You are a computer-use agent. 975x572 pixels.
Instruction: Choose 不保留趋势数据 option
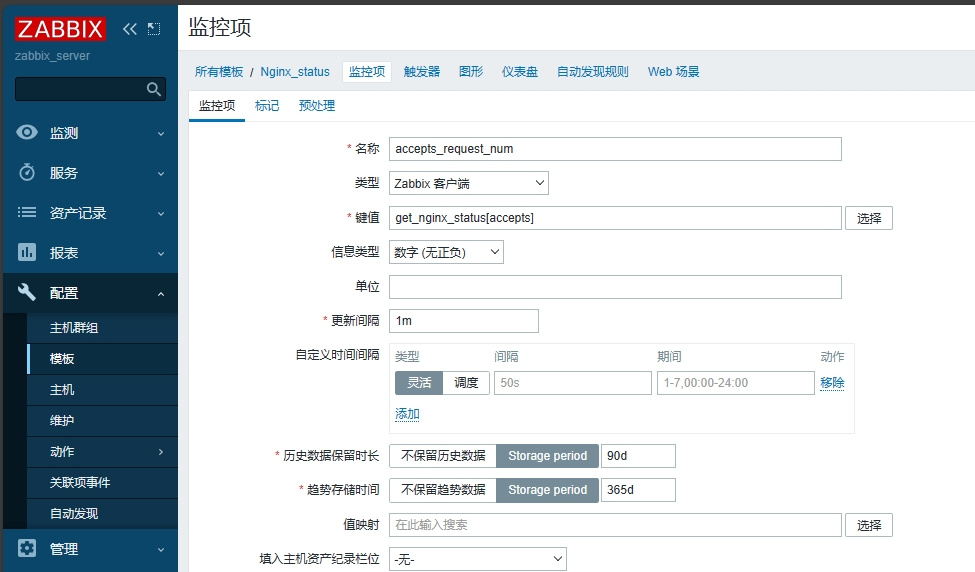[x=443, y=490]
